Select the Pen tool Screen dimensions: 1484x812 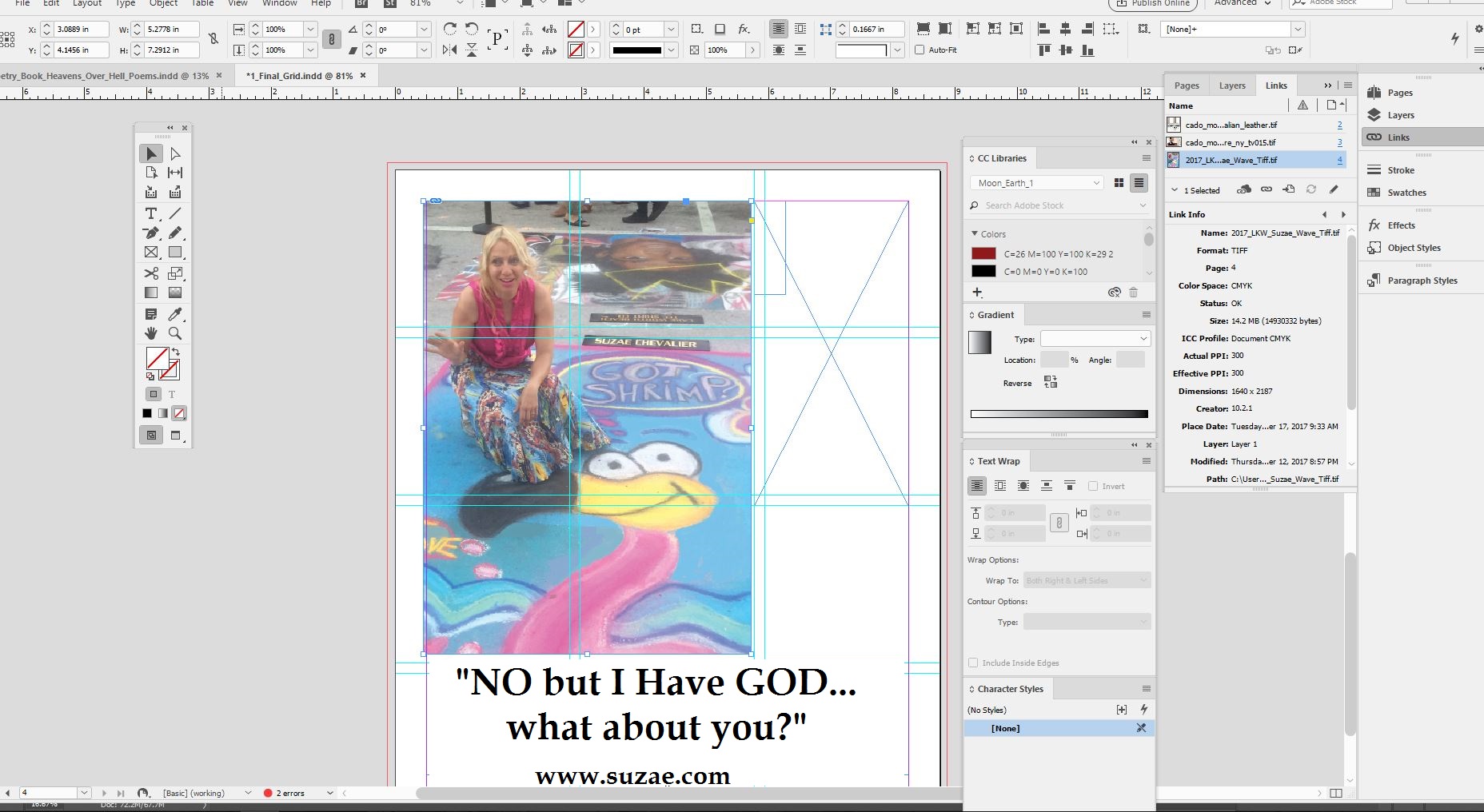click(x=150, y=233)
